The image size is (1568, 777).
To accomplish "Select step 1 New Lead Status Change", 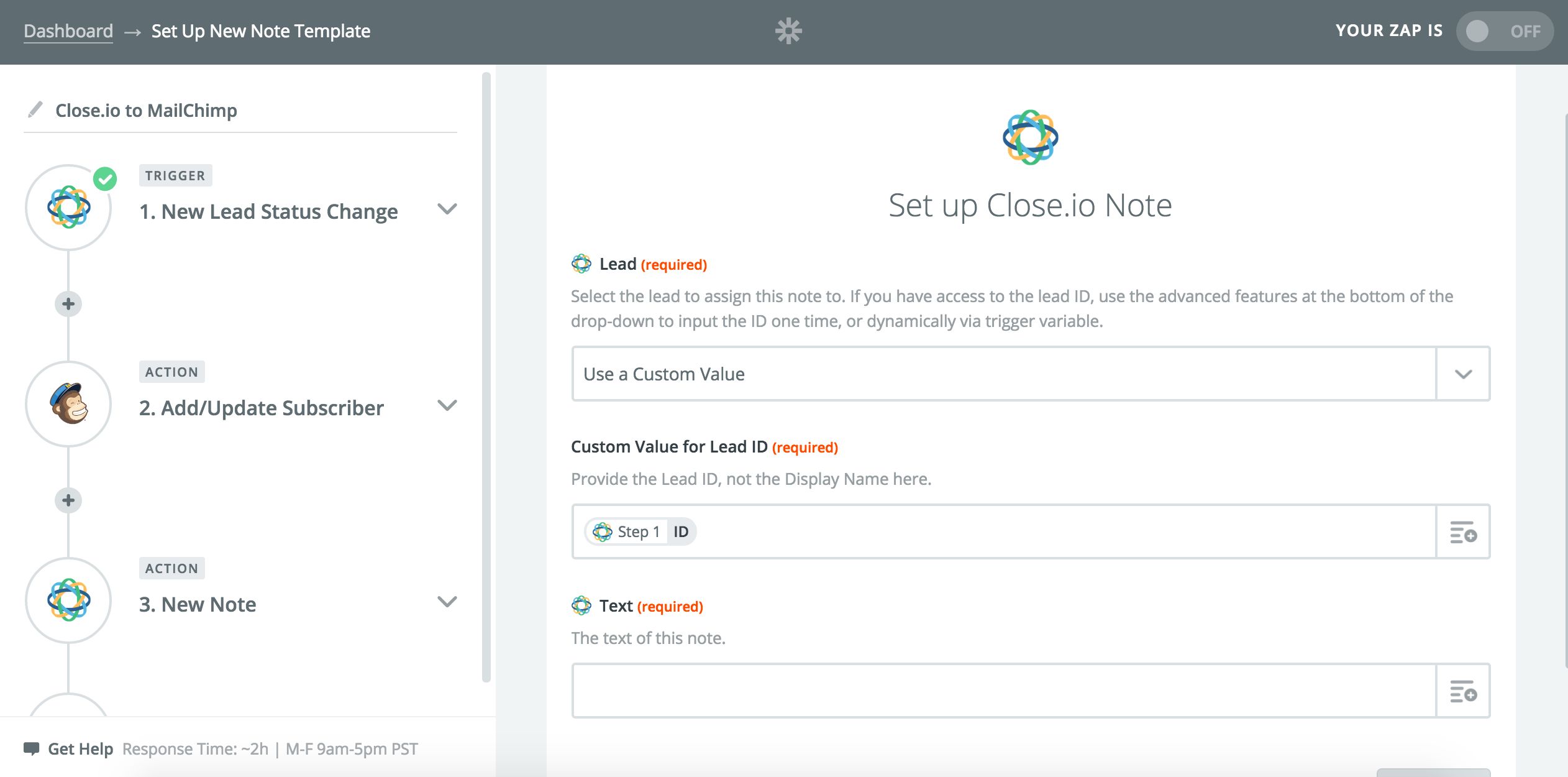I will [x=268, y=211].
